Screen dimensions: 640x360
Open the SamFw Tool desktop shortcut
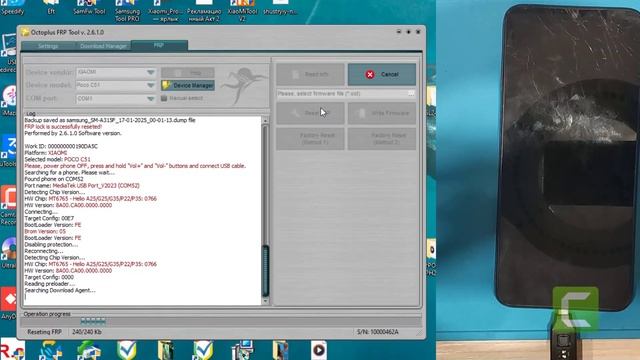click(x=89, y=8)
